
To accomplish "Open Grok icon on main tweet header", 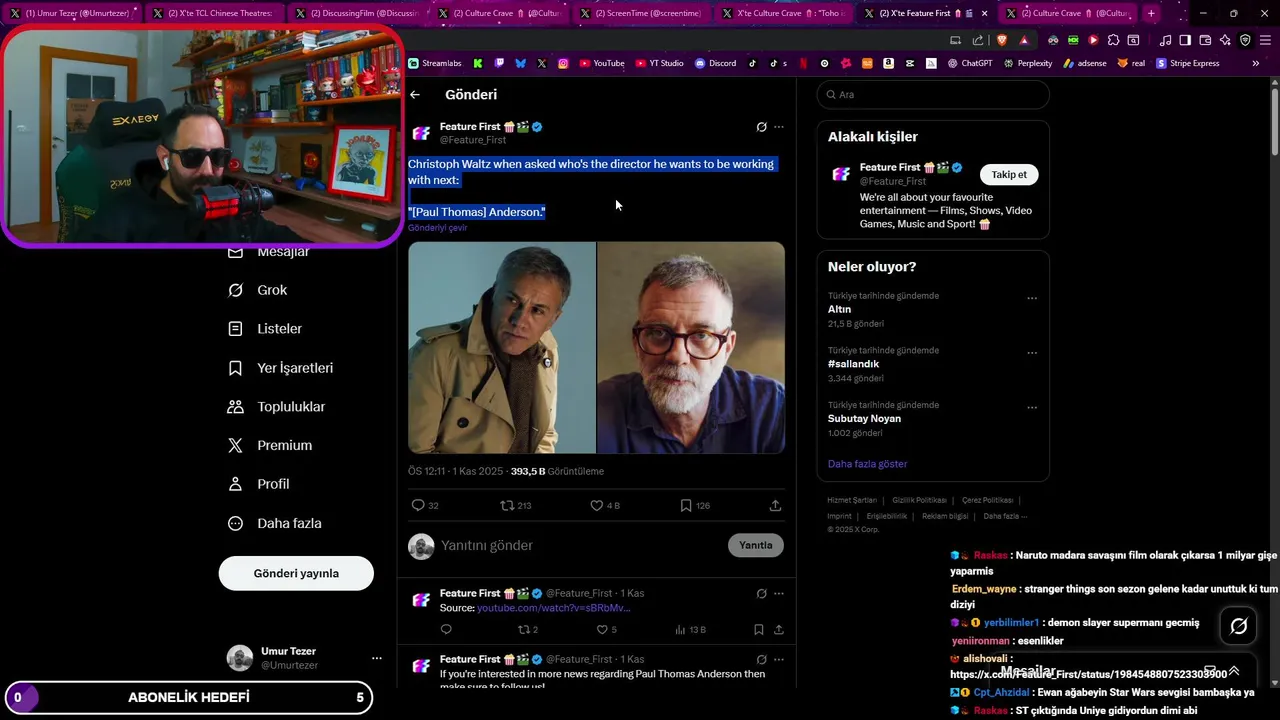I will coord(761,127).
